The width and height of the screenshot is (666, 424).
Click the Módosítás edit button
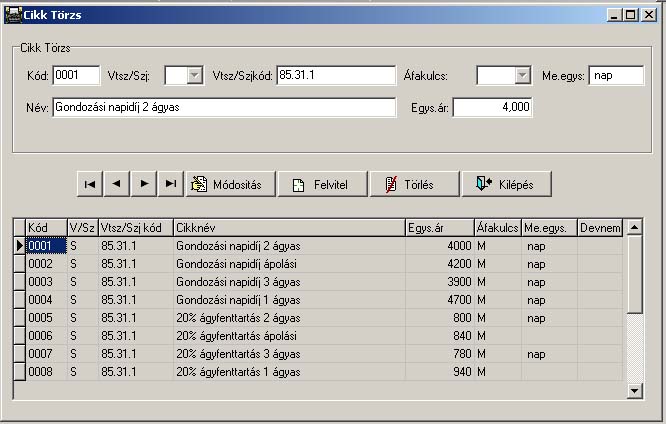(229, 184)
